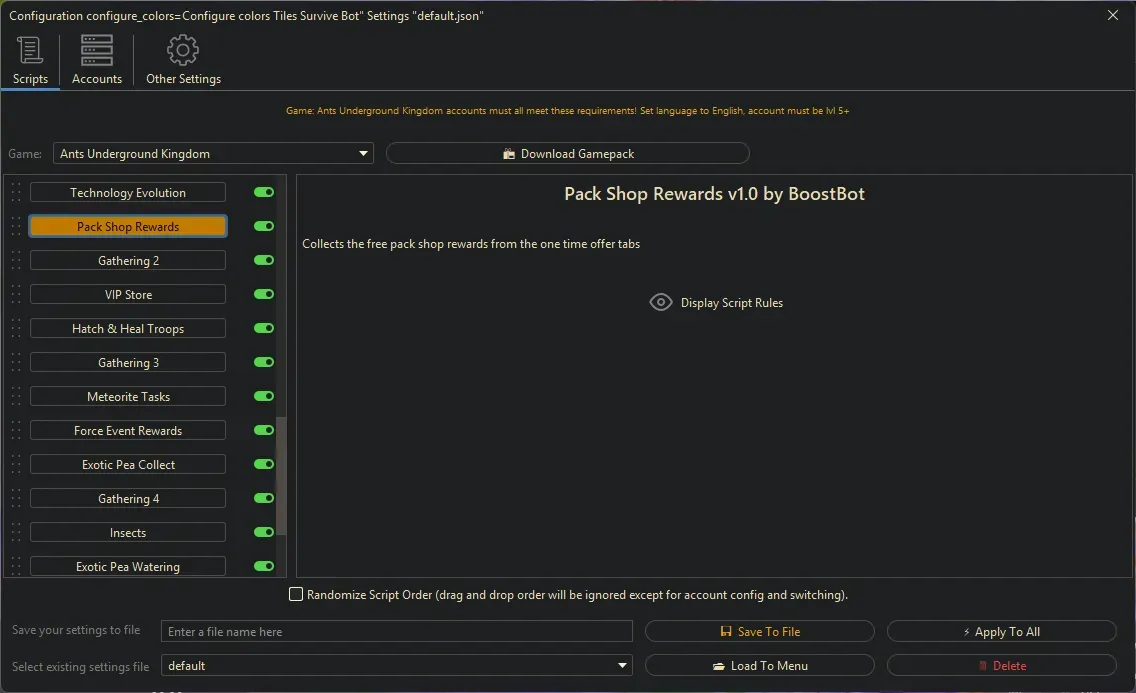The height and width of the screenshot is (693, 1136).
Task: Click the file name input field
Action: pos(396,631)
